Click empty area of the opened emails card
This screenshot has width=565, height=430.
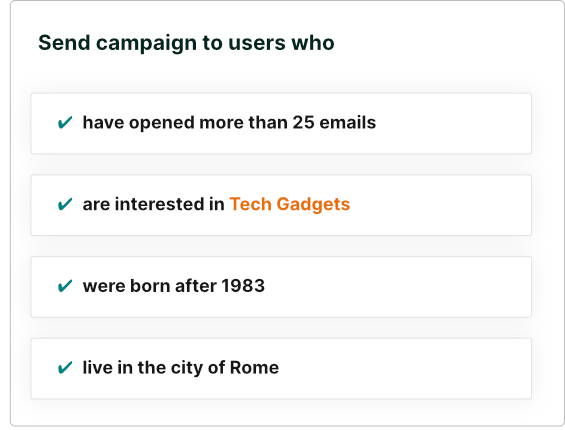pos(450,123)
